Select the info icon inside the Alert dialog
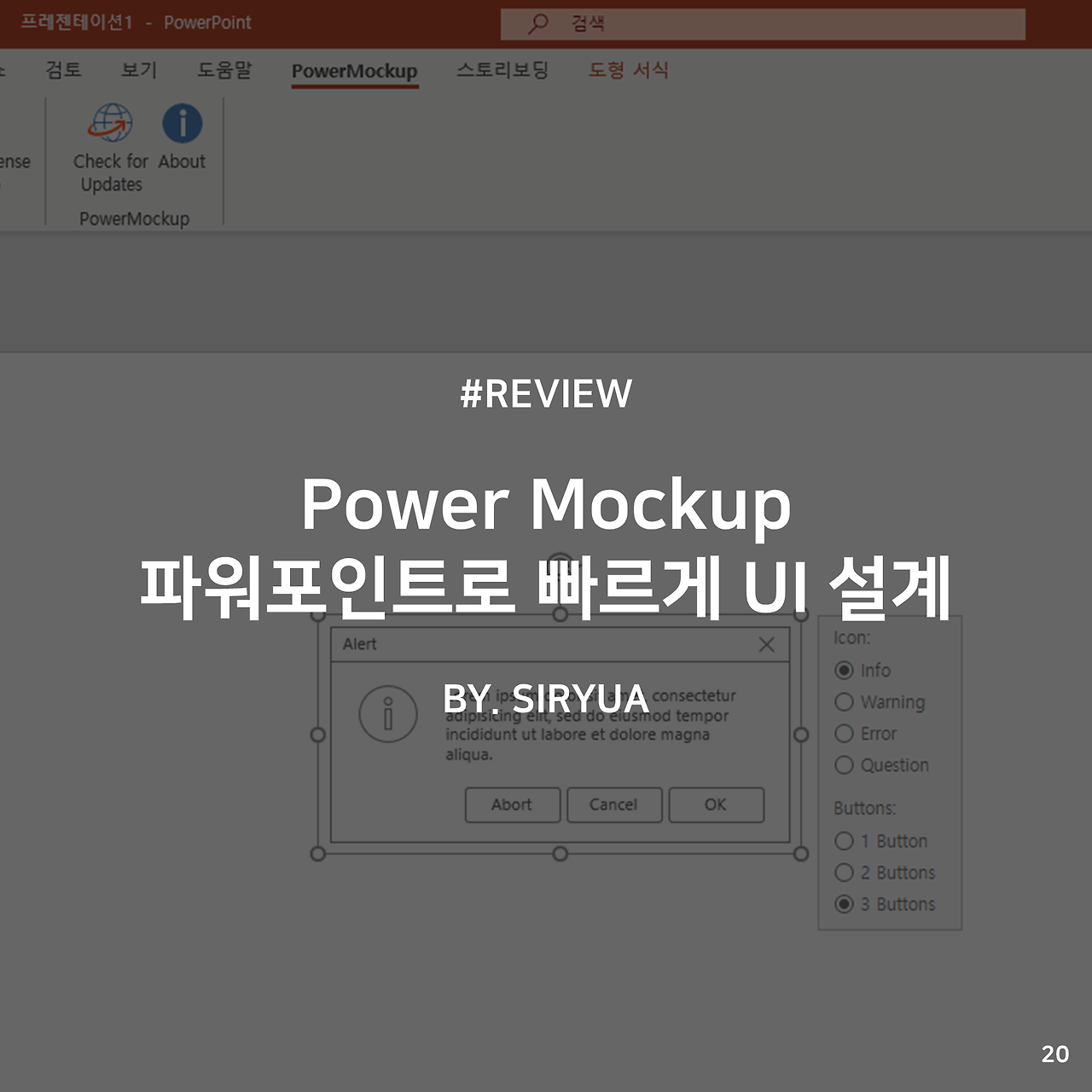Viewport: 1092px width, 1092px height. [388, 714]
